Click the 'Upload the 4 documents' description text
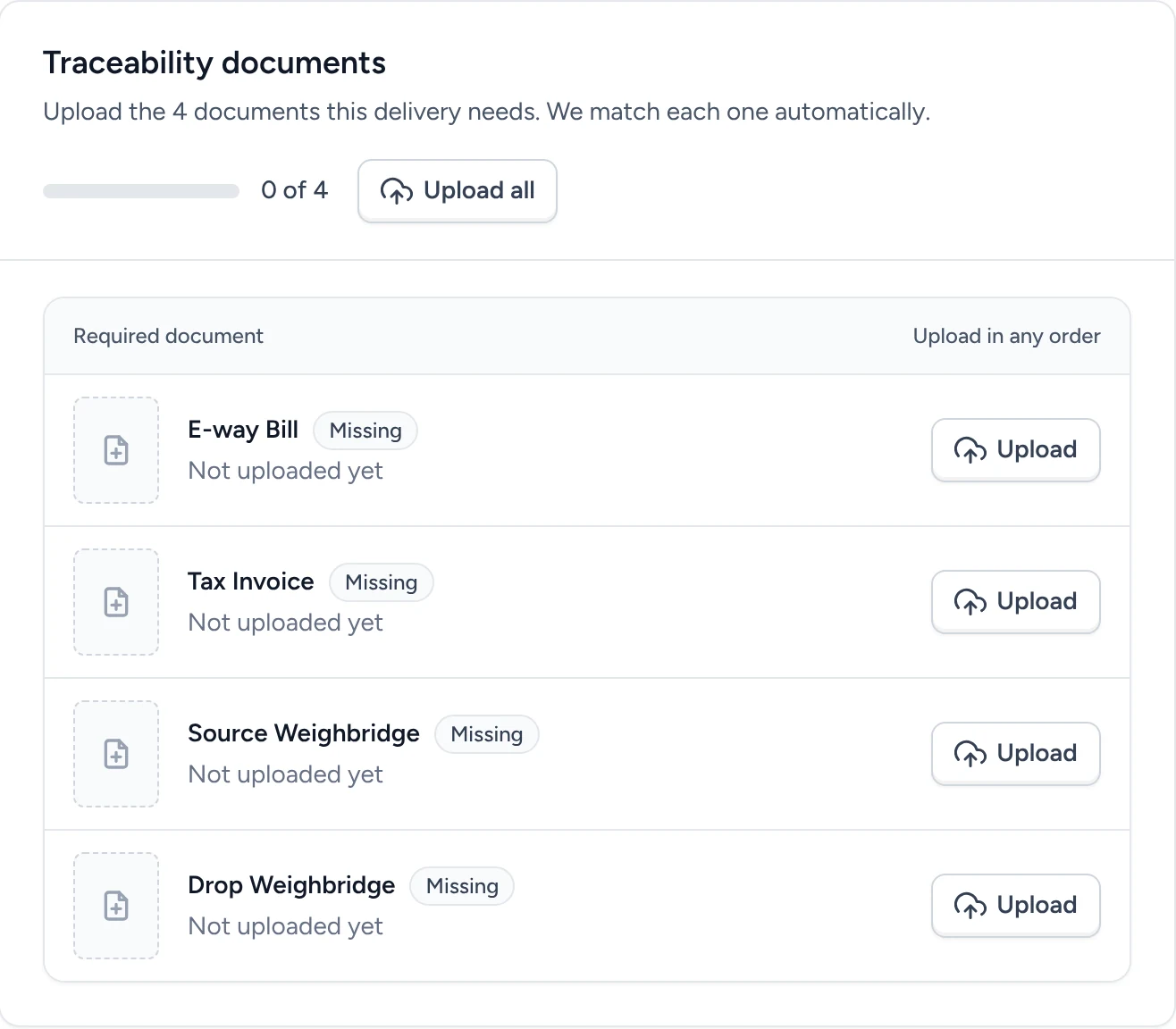Screen dimensions: 1176x1029 [487, 112]
